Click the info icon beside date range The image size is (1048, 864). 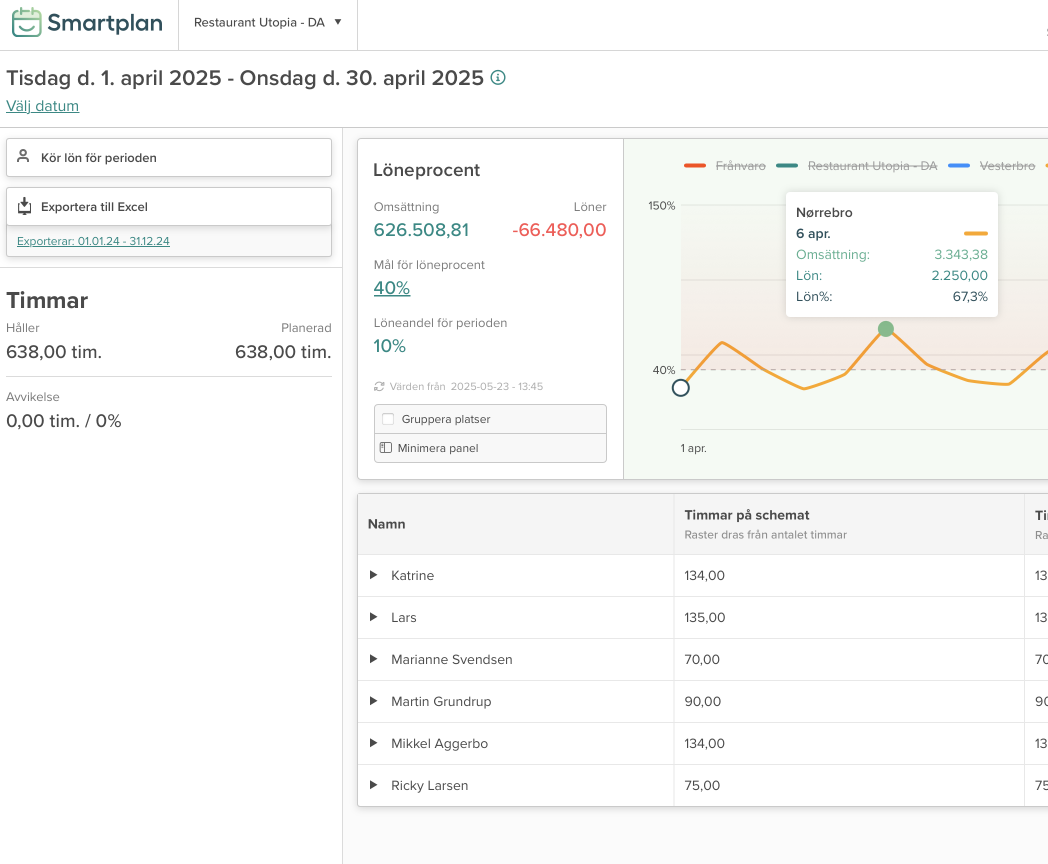[x=498, y=78]
